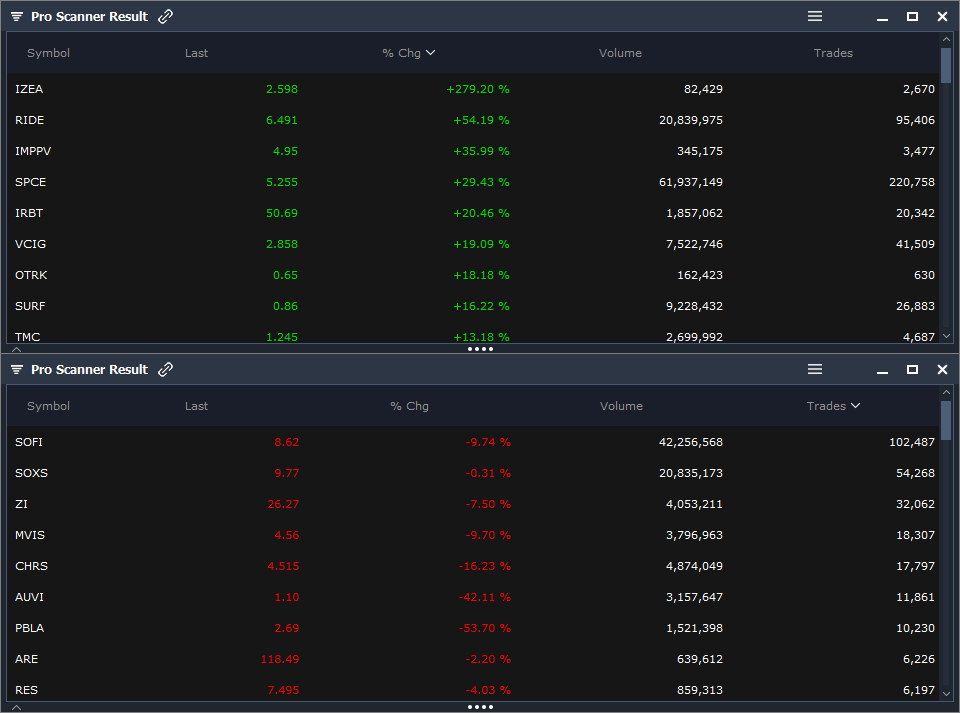Image resolution: width=960 pixels, height=713 pixels.
Task: Collapse the top scanner list via bottom-left chevron
Action: point(15,349)
